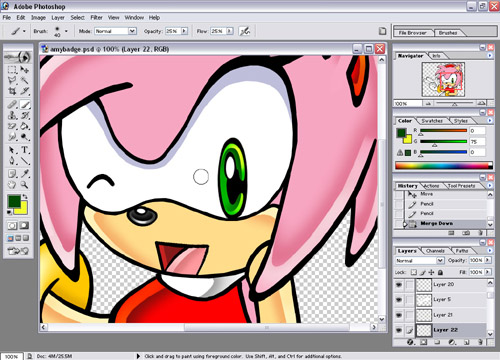The image size is (500, 360).
Task: Open Layers panel Fill arrow
Action: point(488,272)
